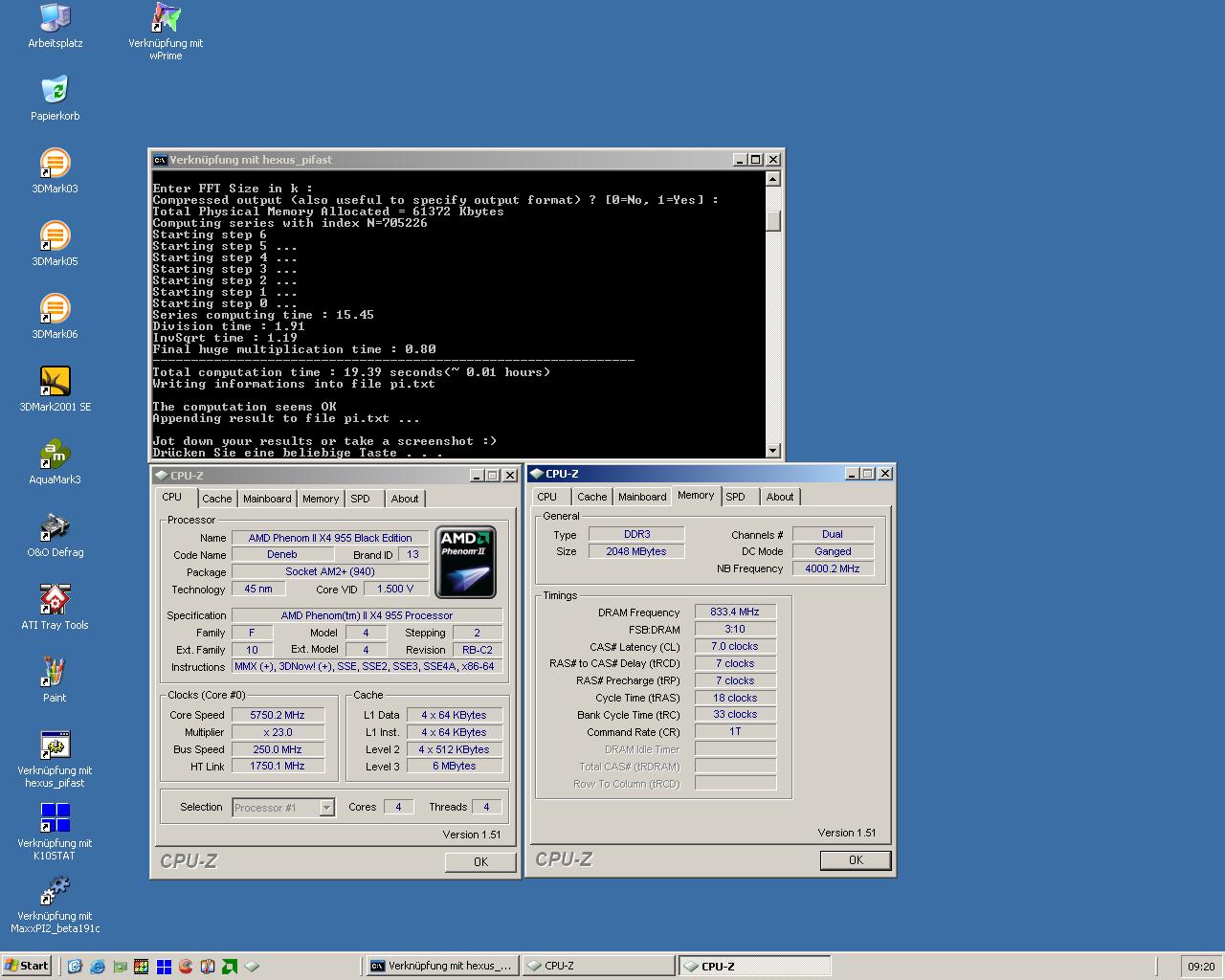Click the DRAM Frequency 833.4 MHz field
The height and width of the screenshot is (980, 1225).
pyautogui.click(x=735, y=612)
